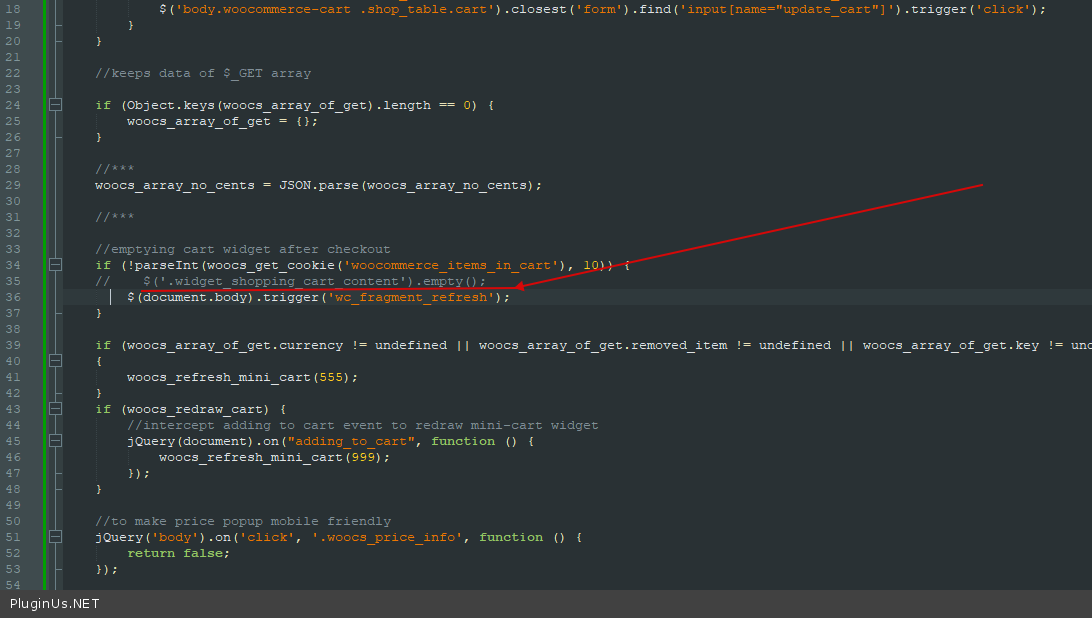Collapse the fold marker on line 24
Screen dimensions: 1092x618
[x=55, y=105]
